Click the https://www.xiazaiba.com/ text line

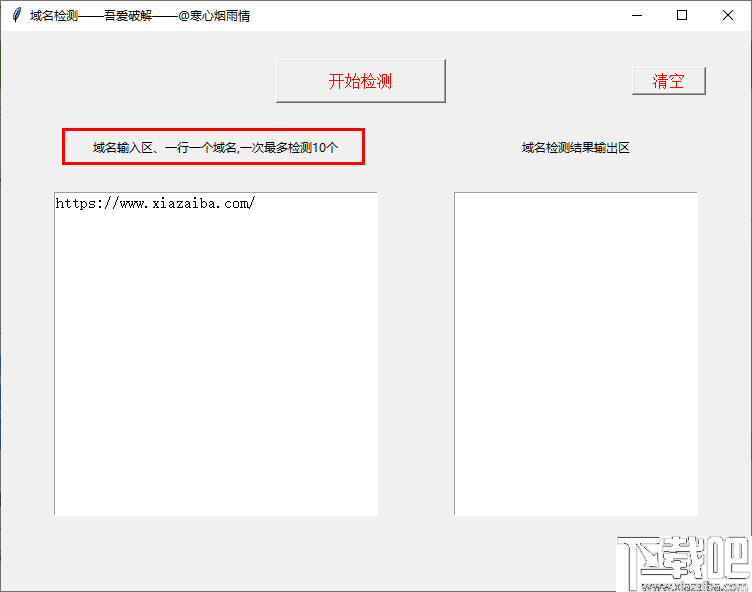tap(155, 203)
